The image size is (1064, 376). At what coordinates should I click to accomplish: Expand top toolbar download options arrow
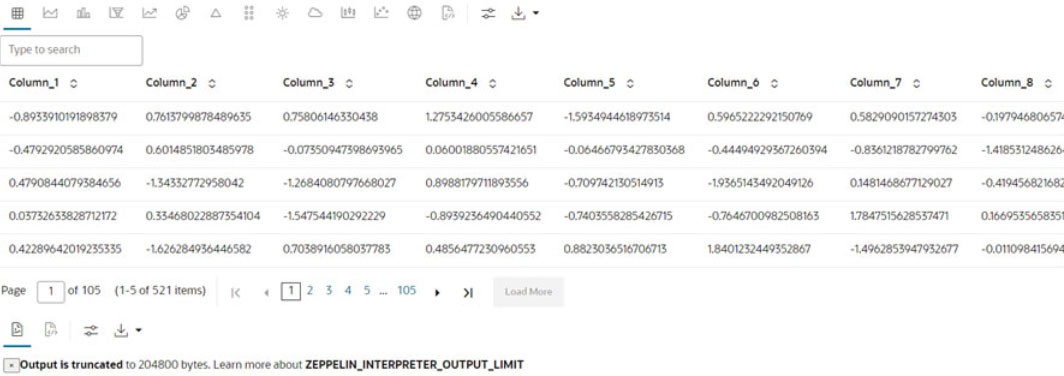536,14
